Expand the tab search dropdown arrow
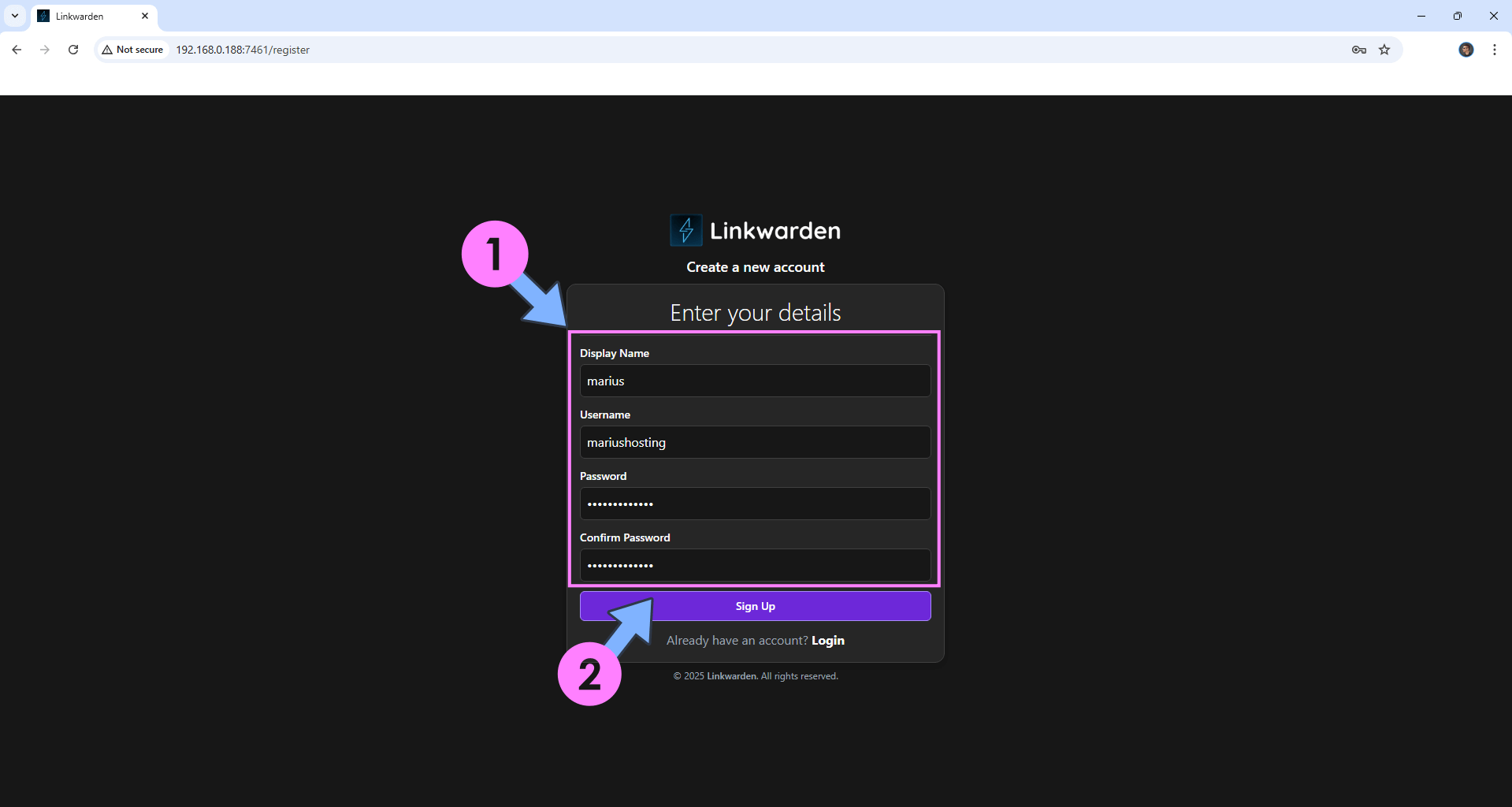 click(15, 16)
